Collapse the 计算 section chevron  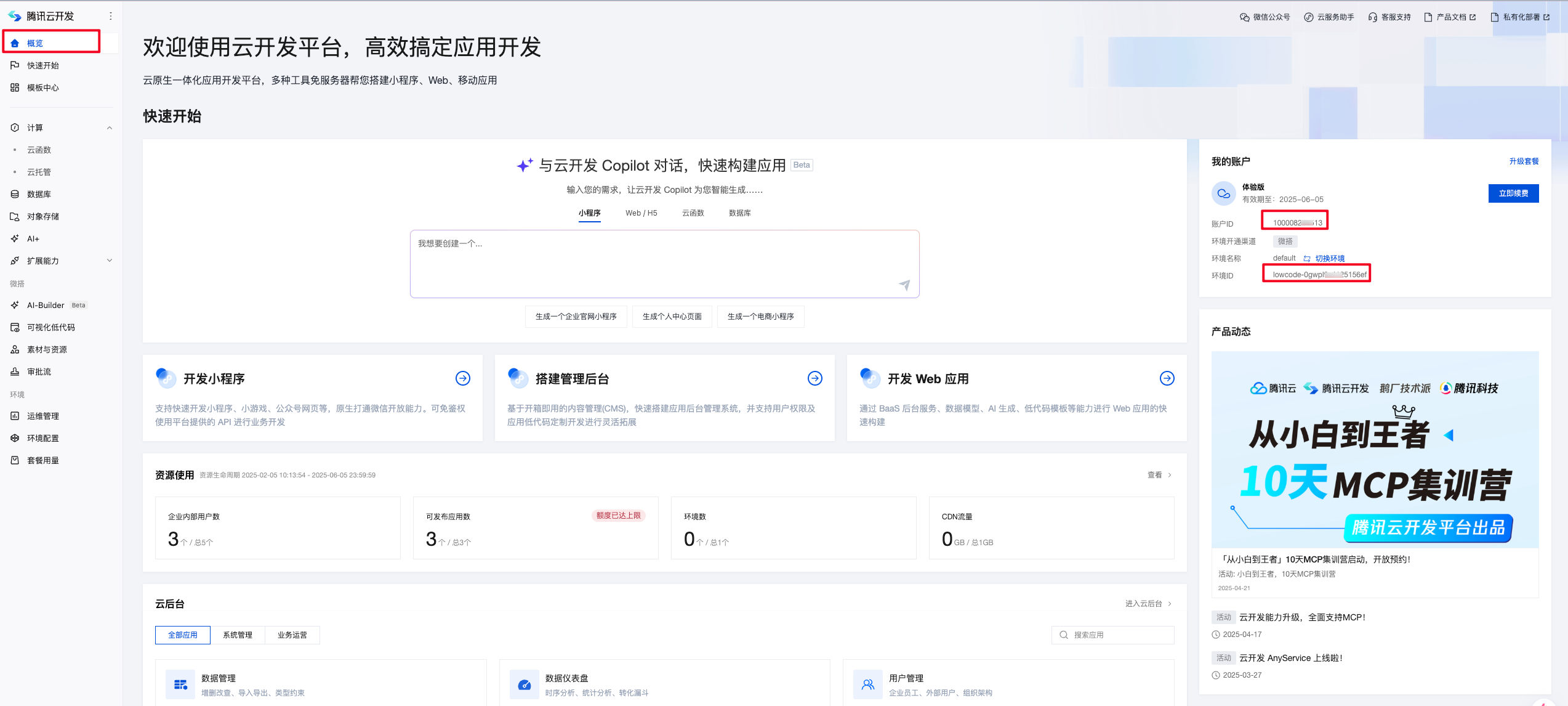pyautogui.click(x=110, y=128)
